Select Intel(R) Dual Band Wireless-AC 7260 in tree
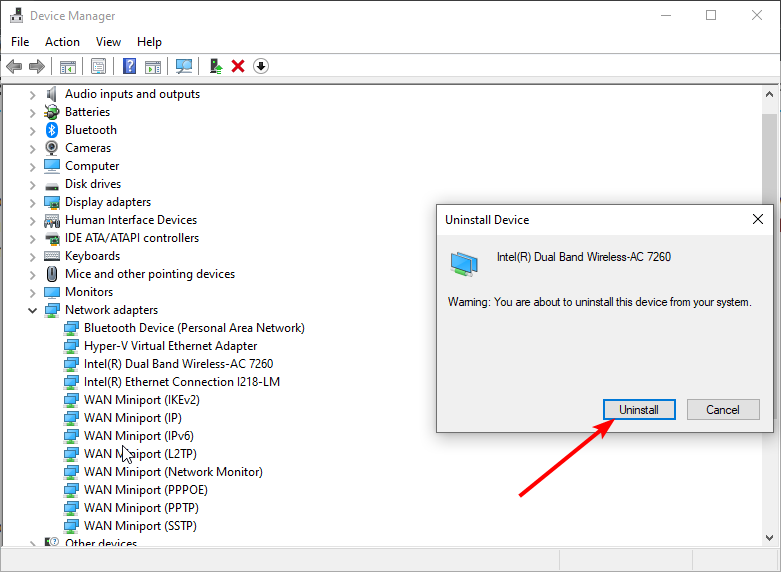 [178, 364]
